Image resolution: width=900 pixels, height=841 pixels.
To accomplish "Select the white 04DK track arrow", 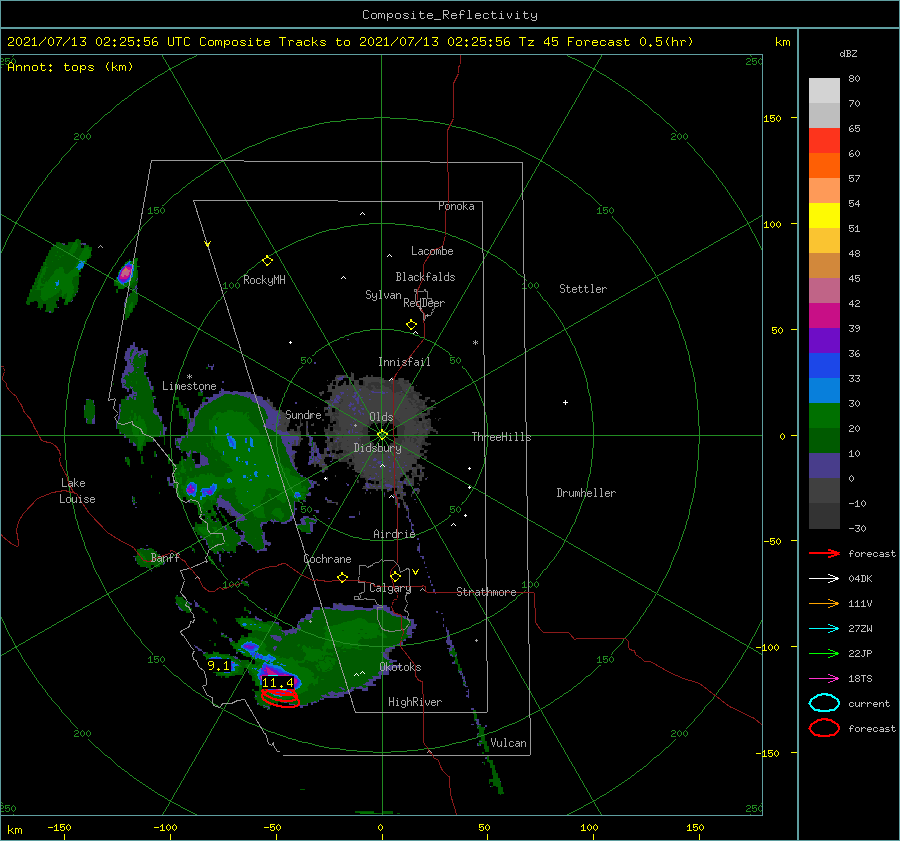I will 824,579.
